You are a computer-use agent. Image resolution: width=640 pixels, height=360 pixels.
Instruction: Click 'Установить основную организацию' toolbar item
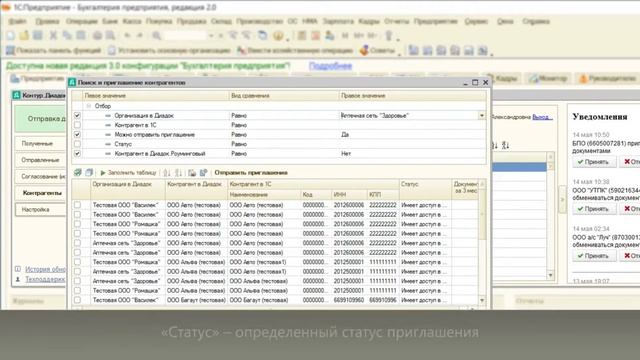[x=169, y=51]
